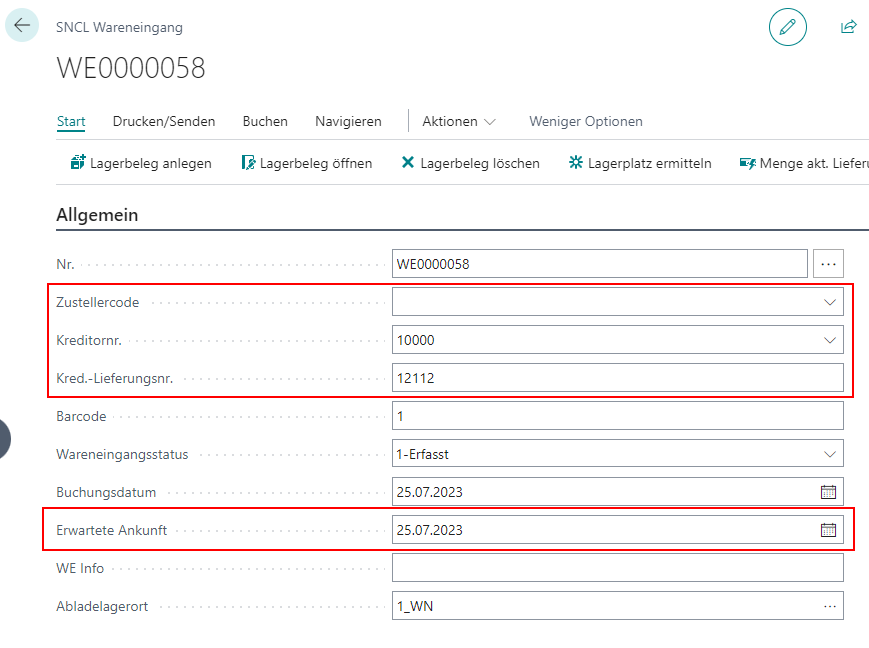Open Buchungsdatum calendar picker
Screen dimensions: 869x648
click(828, 492)
